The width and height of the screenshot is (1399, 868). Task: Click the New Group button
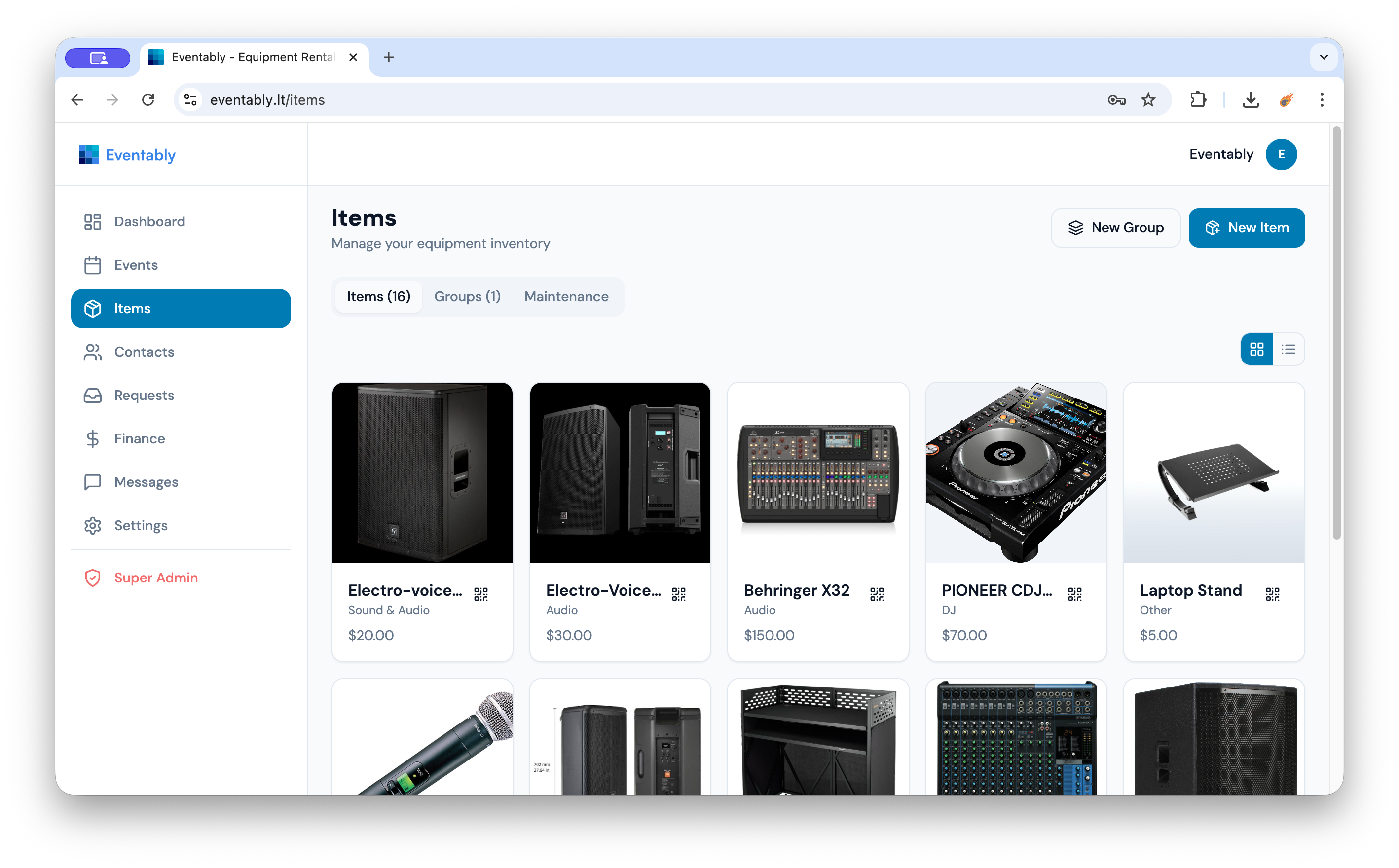pos(1115,228)
